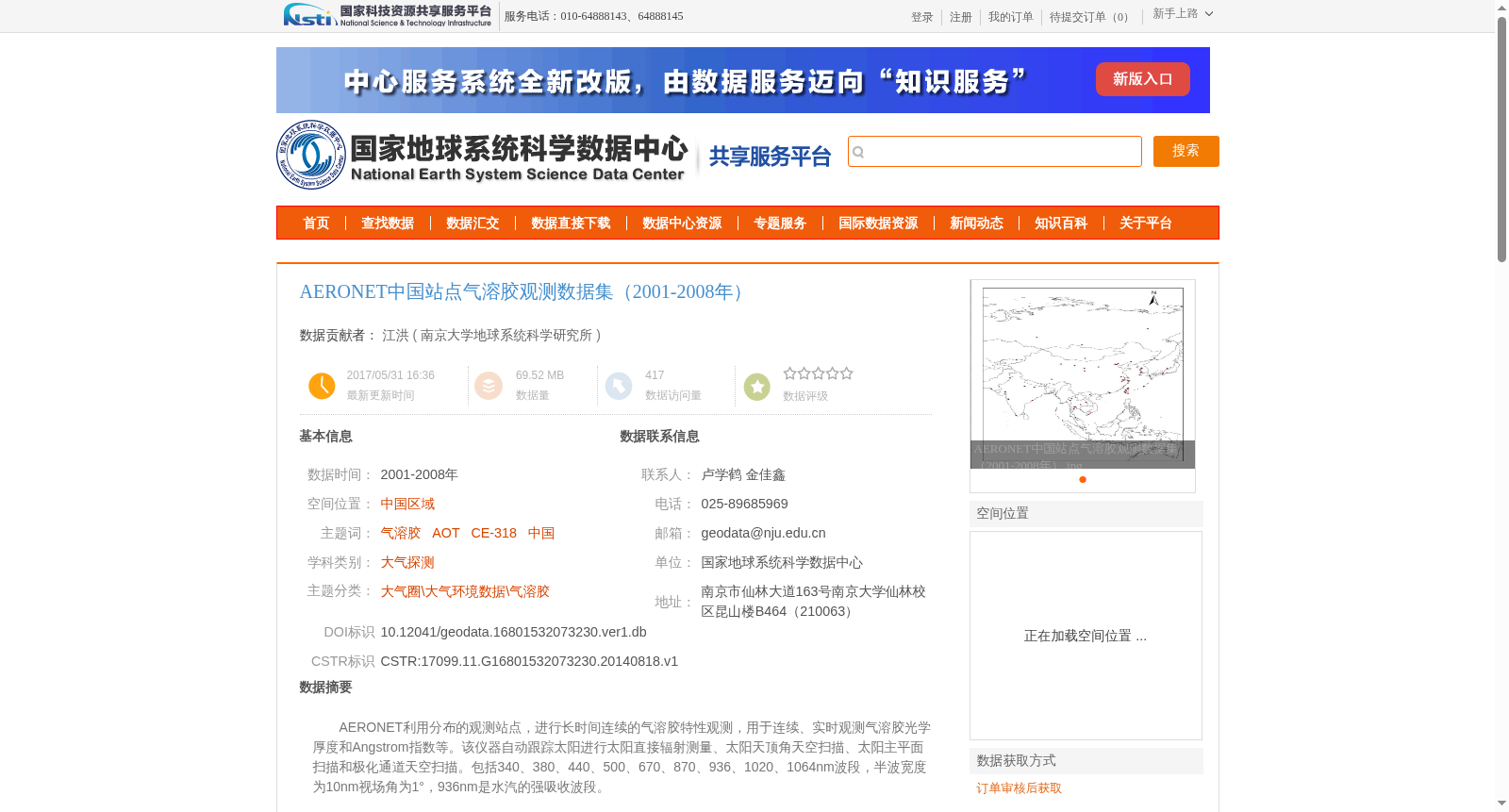
Task: Click the AOT keyword link
Action: pos(446,533)
